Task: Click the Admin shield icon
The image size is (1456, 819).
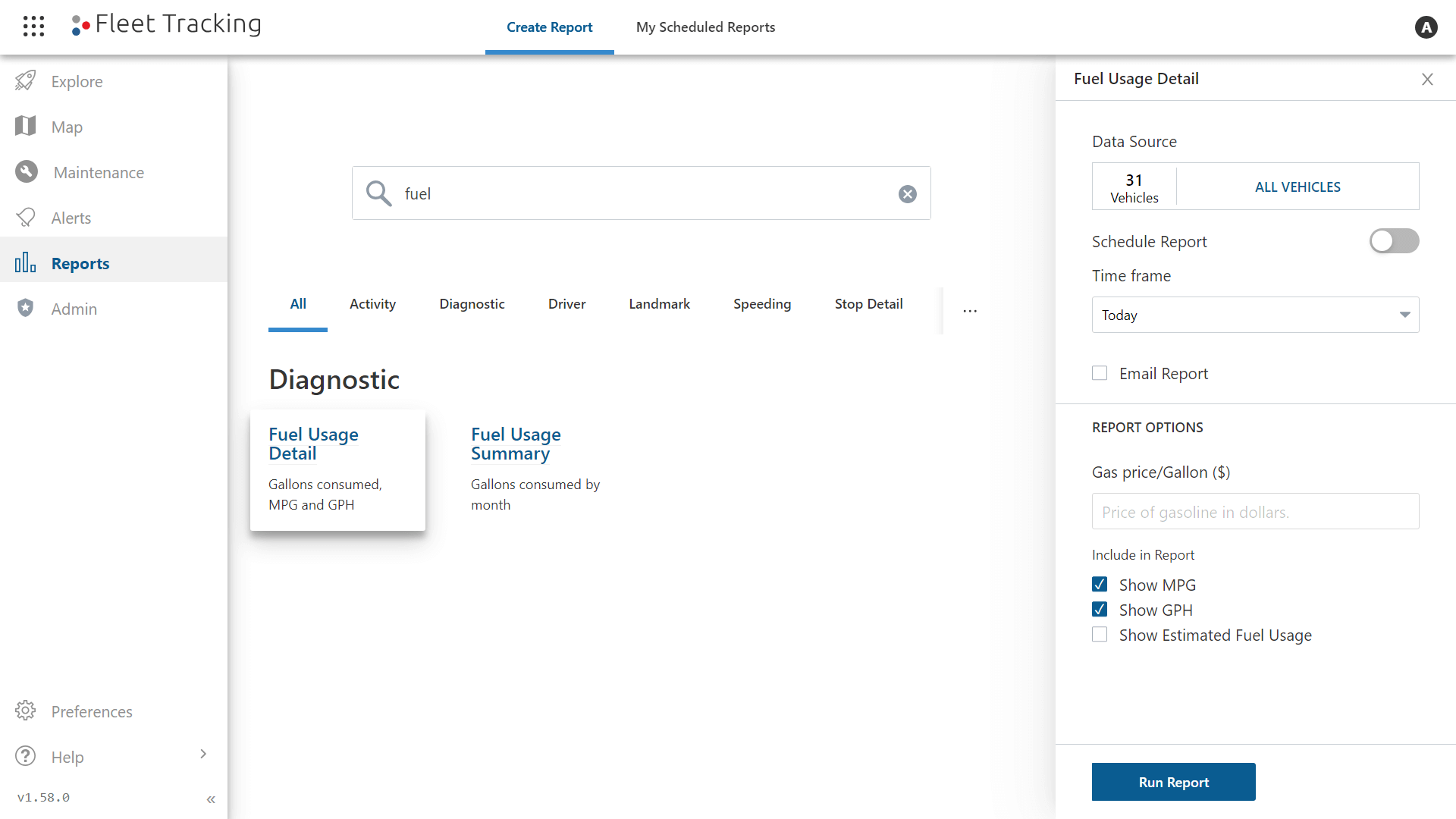Action: click(26, 308)
